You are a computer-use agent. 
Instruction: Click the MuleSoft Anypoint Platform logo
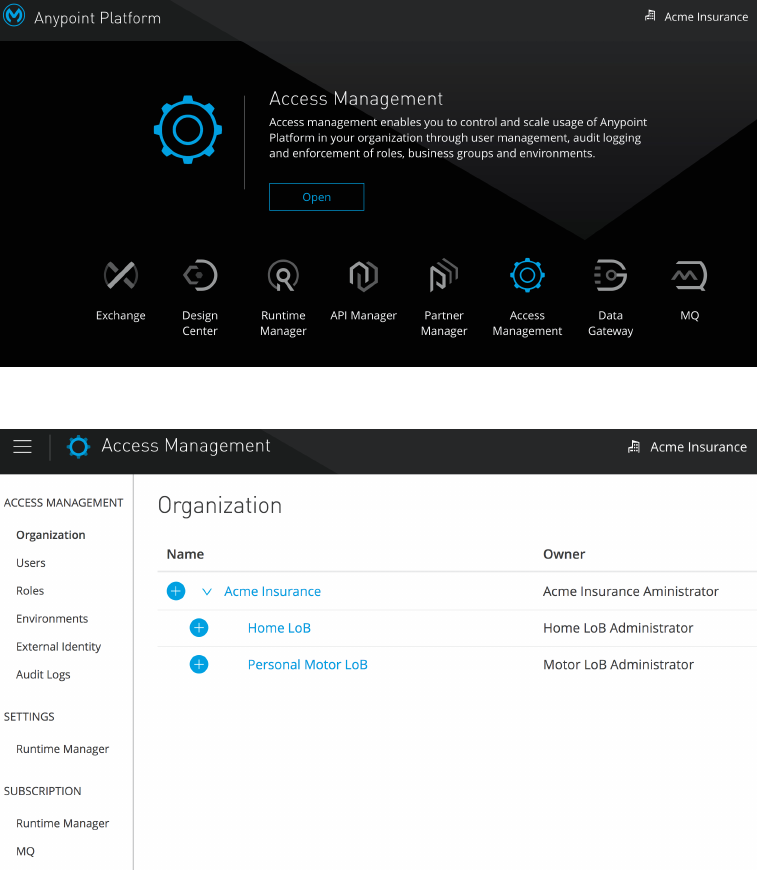14,15
